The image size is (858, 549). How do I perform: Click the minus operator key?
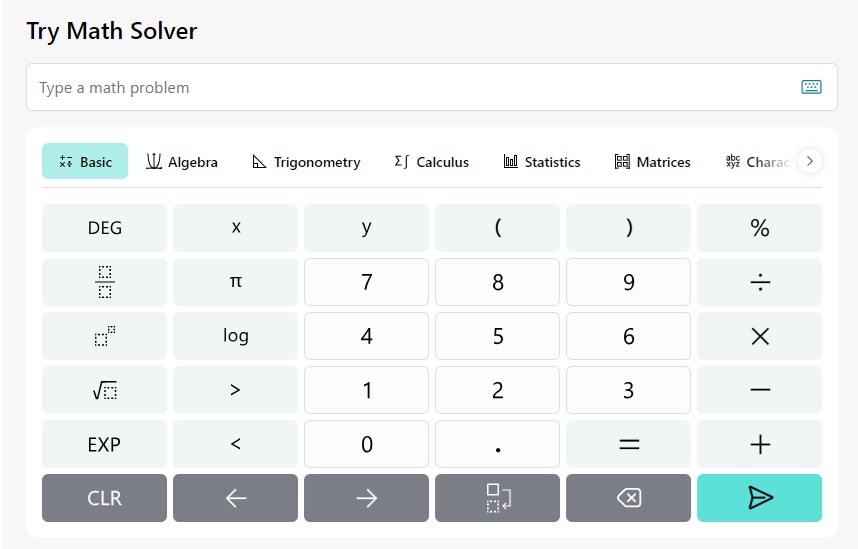coord(760,390)
